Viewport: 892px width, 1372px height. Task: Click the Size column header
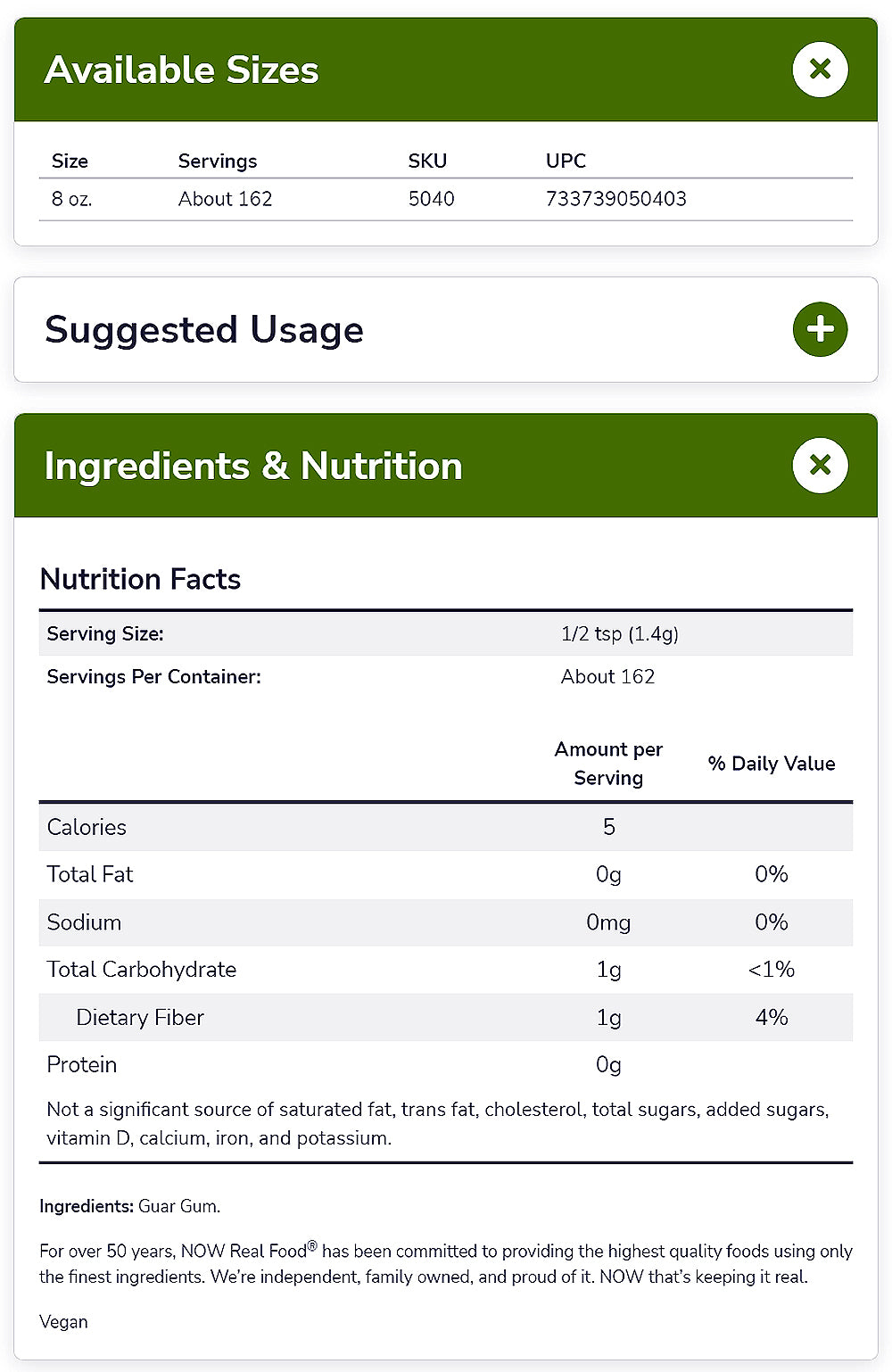coord(70,161)
